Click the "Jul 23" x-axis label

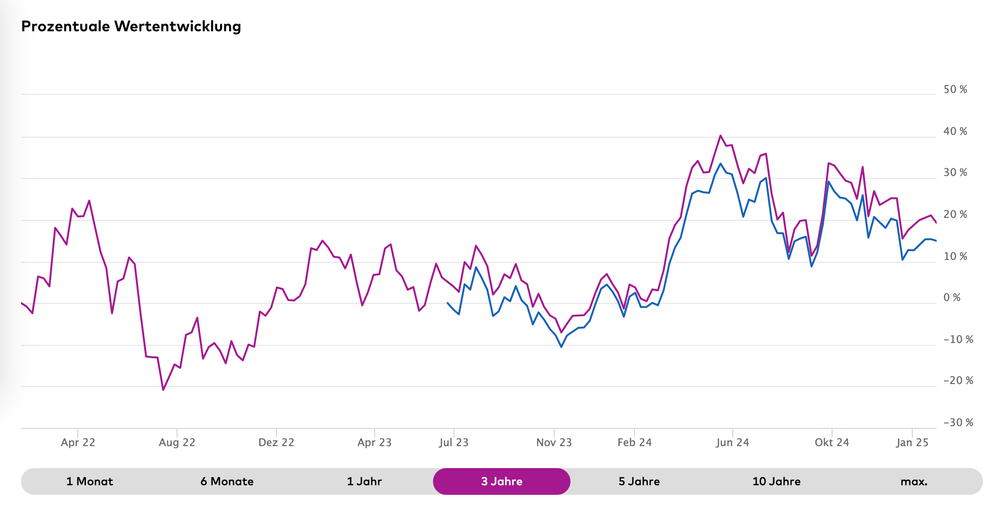(x=454, y=442)
